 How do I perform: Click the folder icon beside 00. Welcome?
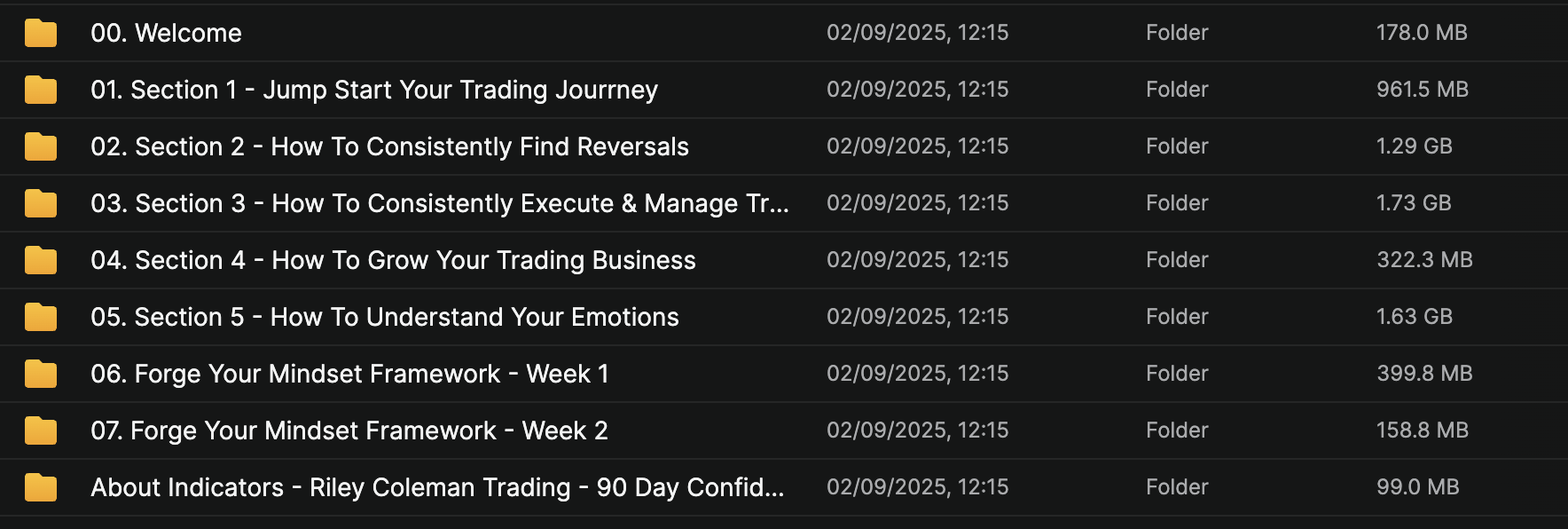(41, 34)
